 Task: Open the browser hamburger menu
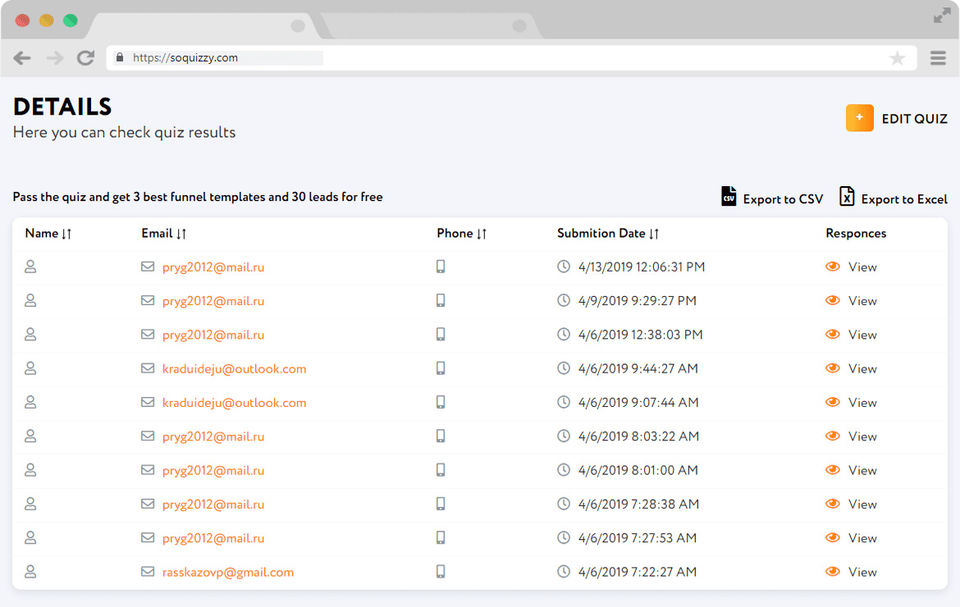[938, 58]
